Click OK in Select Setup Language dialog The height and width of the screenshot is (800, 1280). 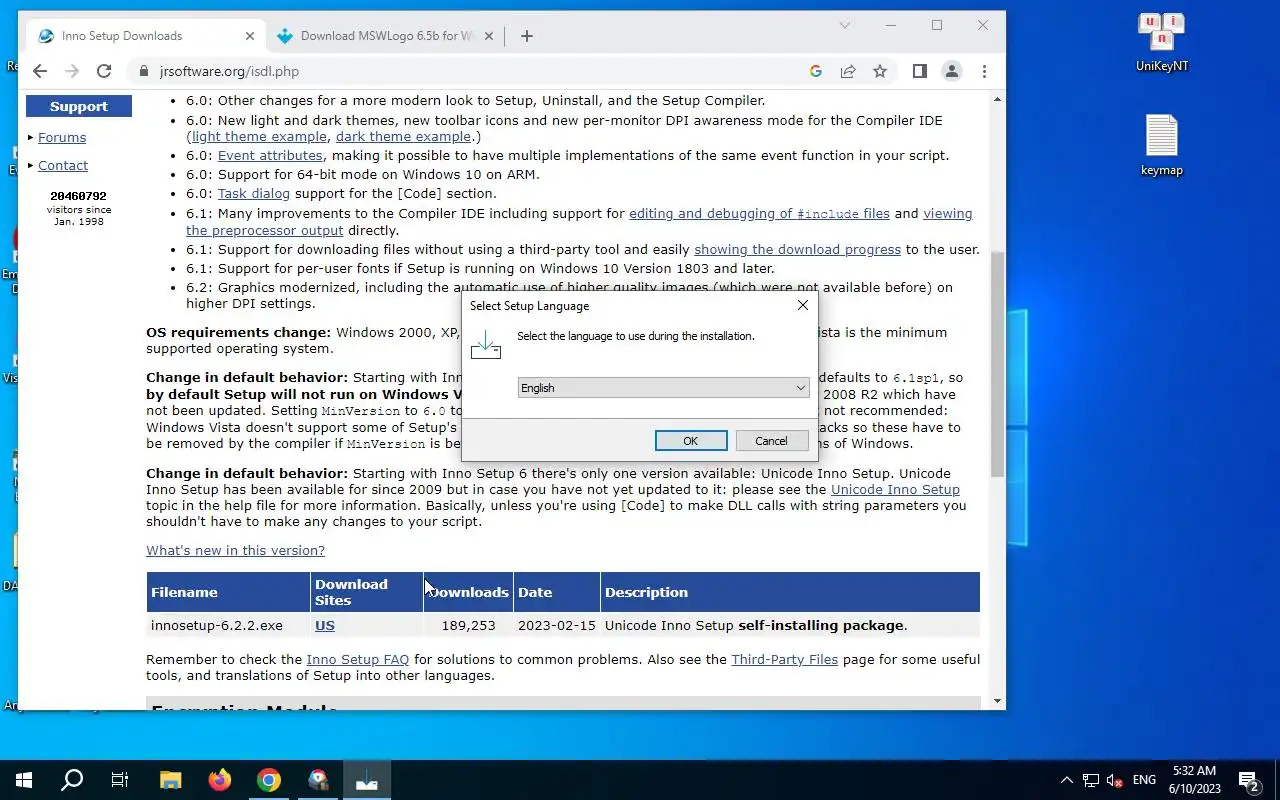point(690,441)
